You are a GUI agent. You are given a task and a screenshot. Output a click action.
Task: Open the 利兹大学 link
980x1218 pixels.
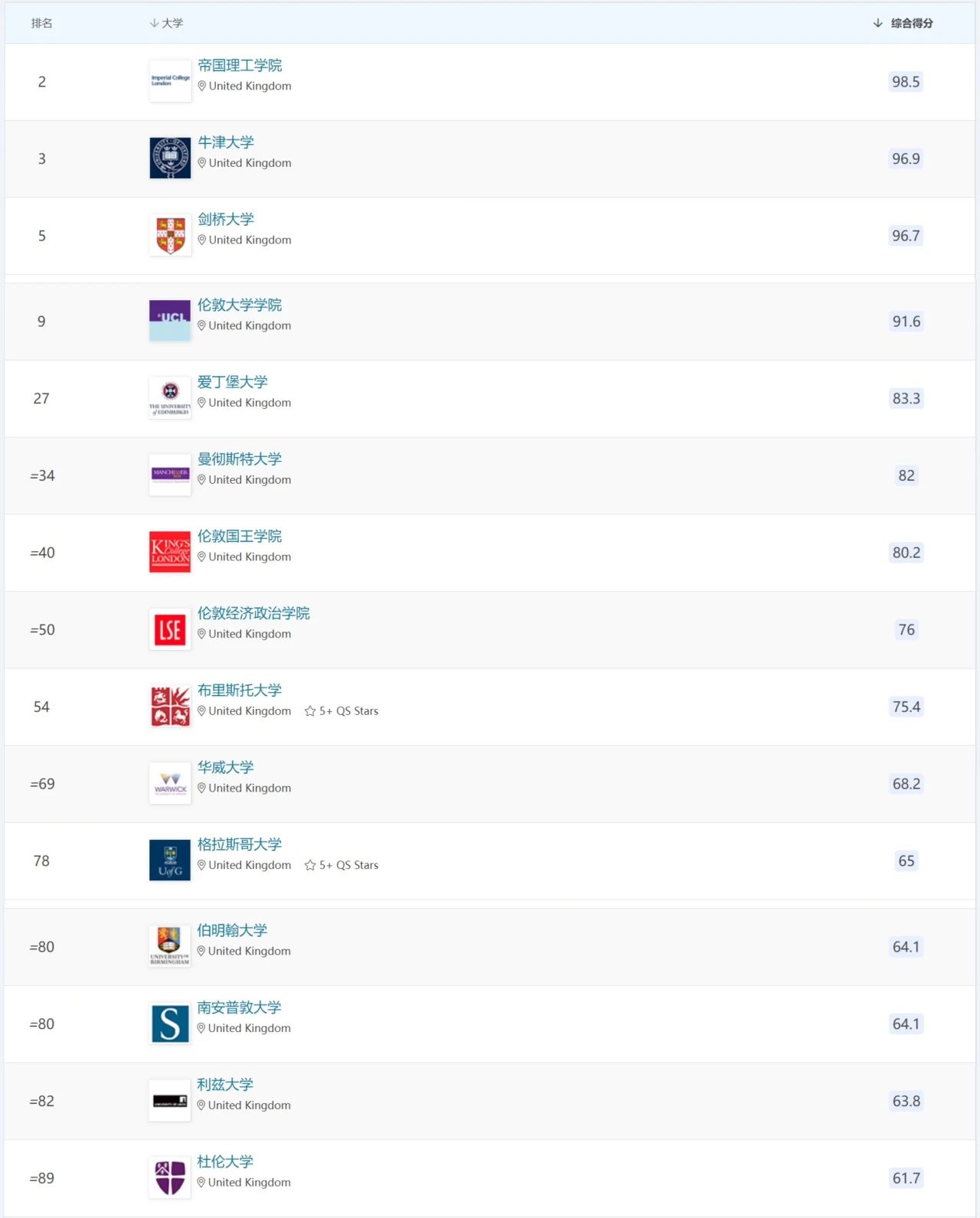click(x=225, y=1084)
